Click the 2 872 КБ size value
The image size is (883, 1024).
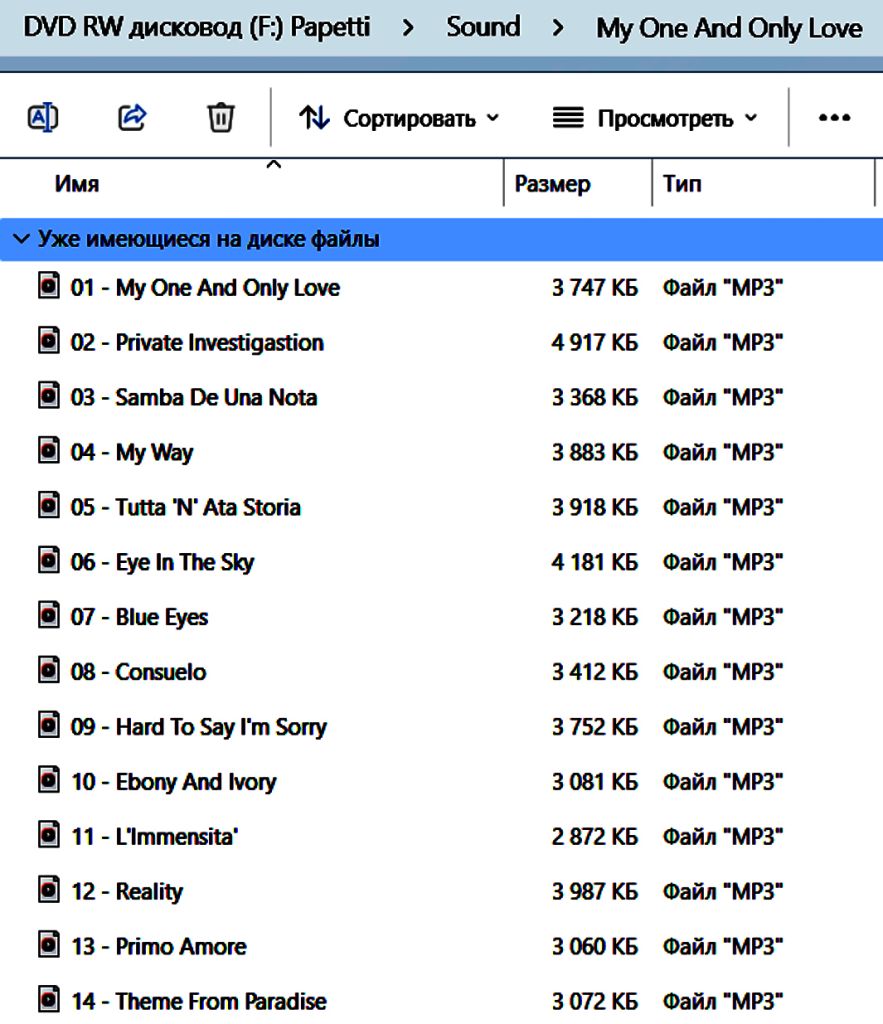594,837
